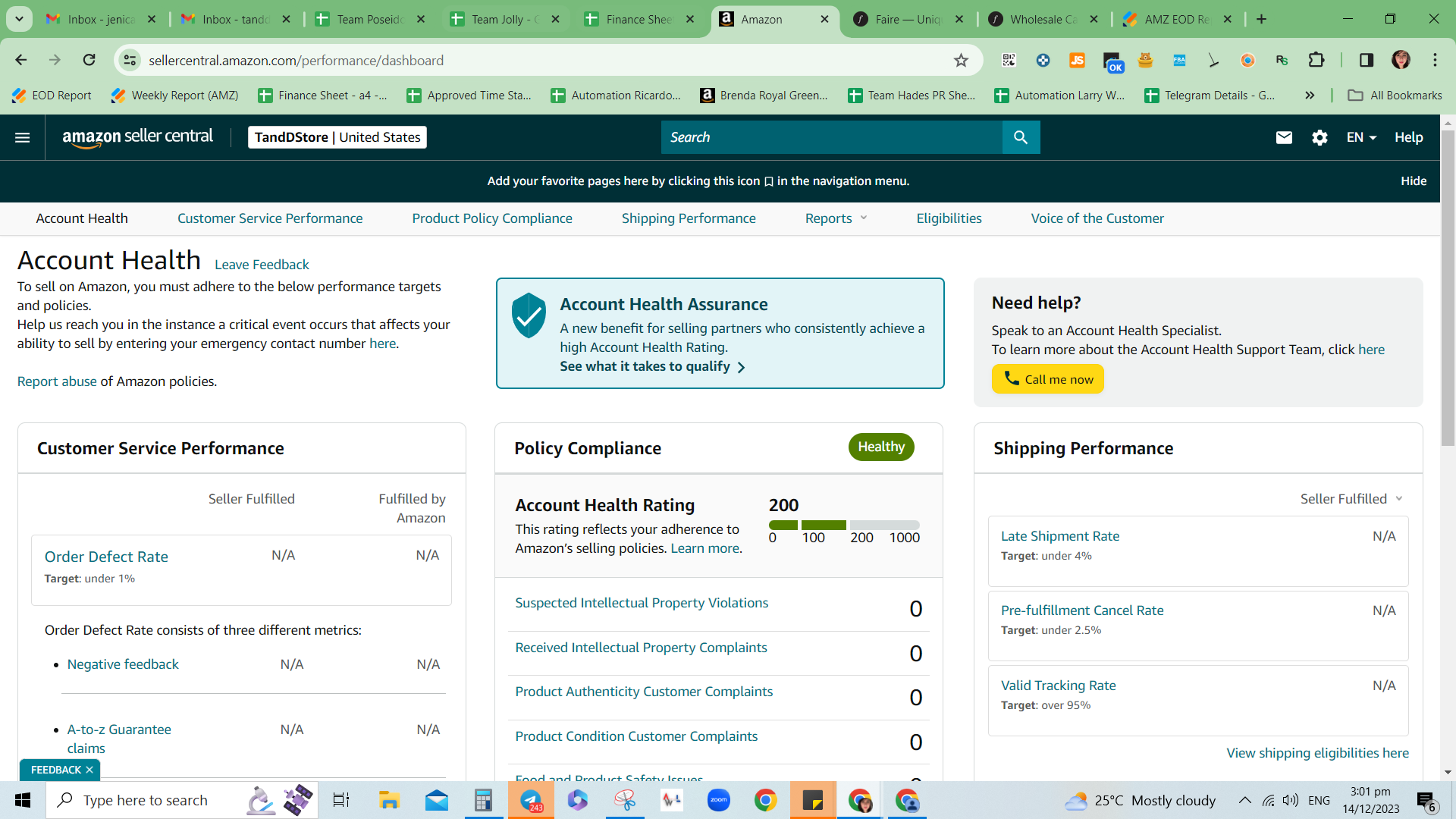Open the Eligibilities tab

tap(949, 218)
